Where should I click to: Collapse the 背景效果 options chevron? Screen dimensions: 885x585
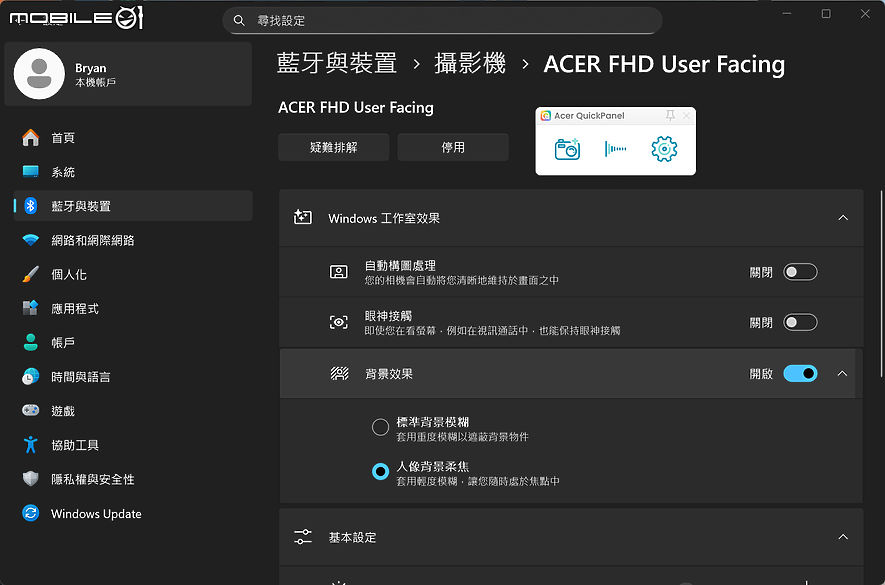point(842,373)
